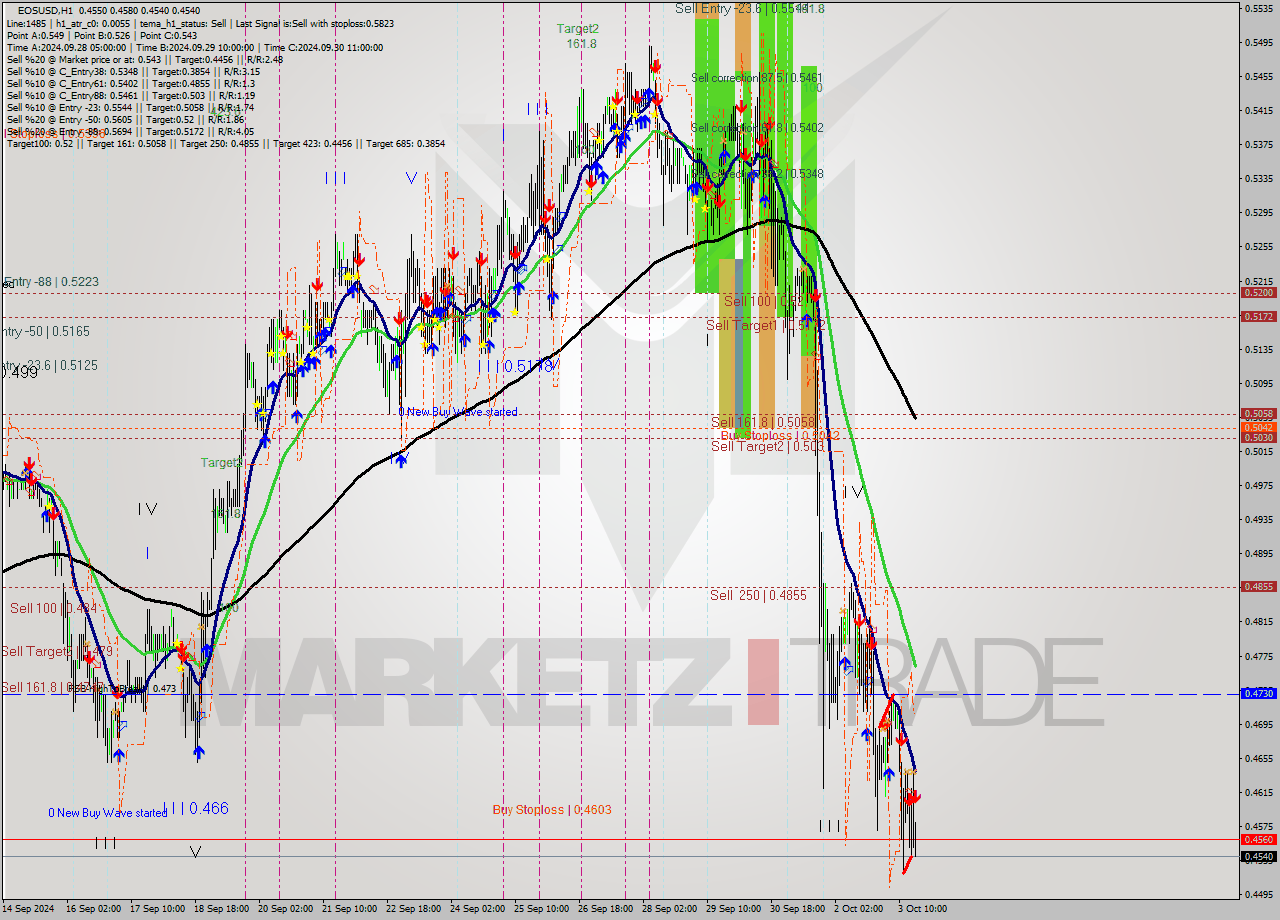
Task: Click the 'Target100: 0.52' targets text line
Action: pyautogui.click(x=226, y=144)
